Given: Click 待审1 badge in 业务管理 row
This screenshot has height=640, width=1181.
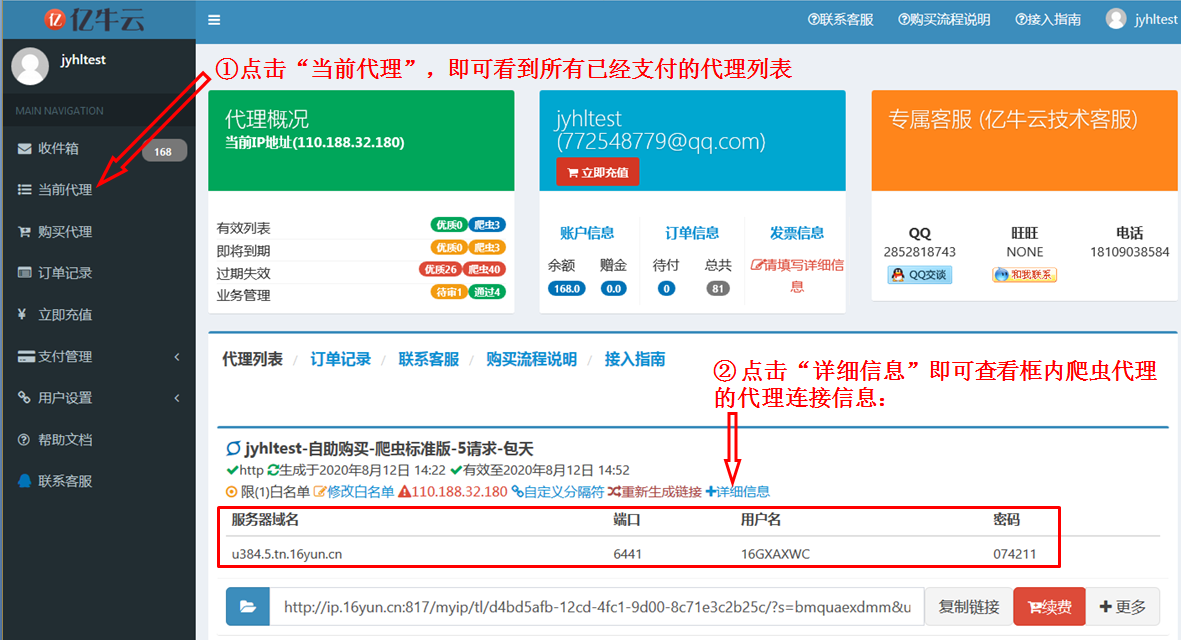Looking at the screenshot, I should [448, 291].
